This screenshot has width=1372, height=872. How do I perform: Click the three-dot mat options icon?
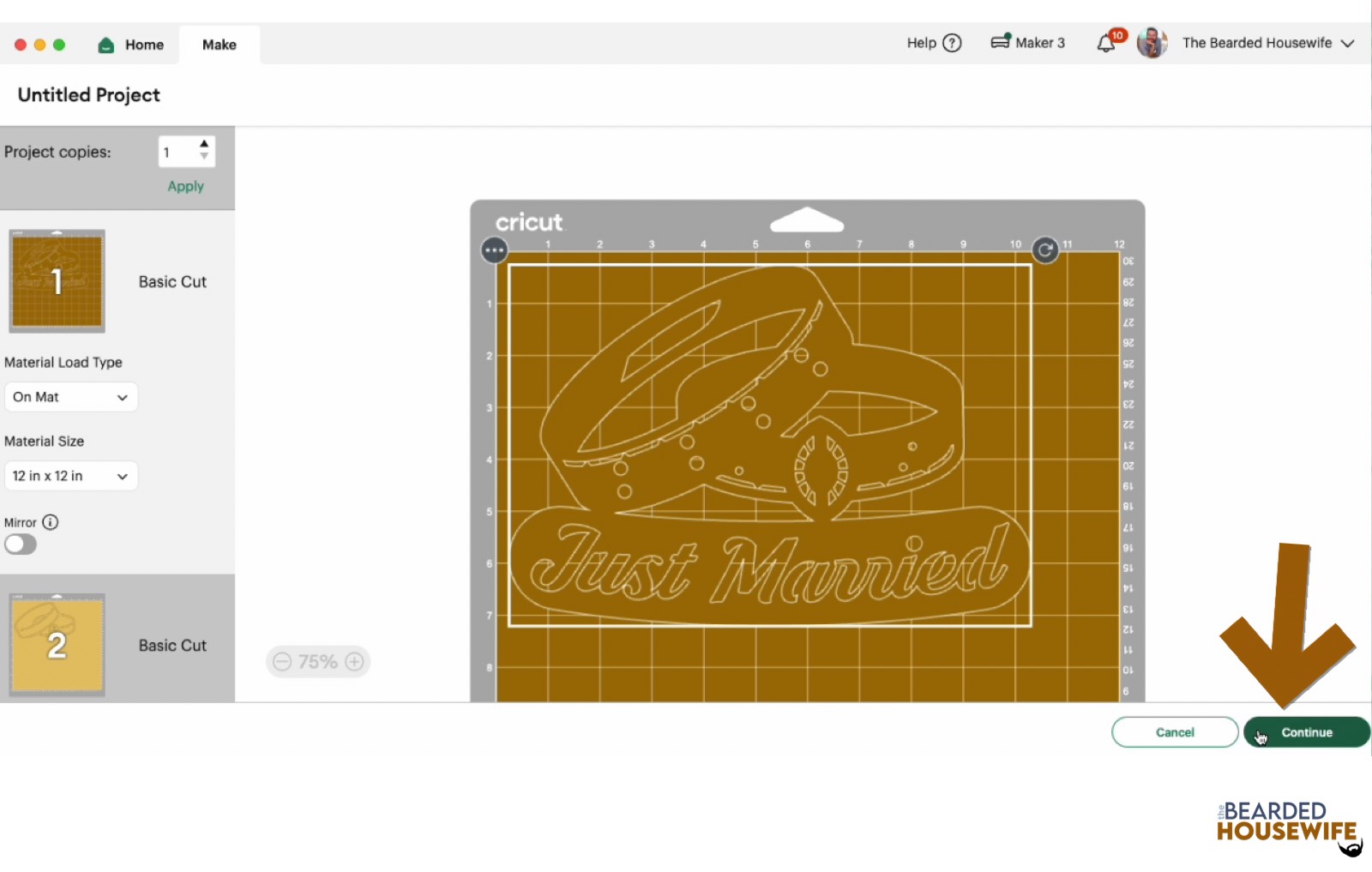pos(494,250)
